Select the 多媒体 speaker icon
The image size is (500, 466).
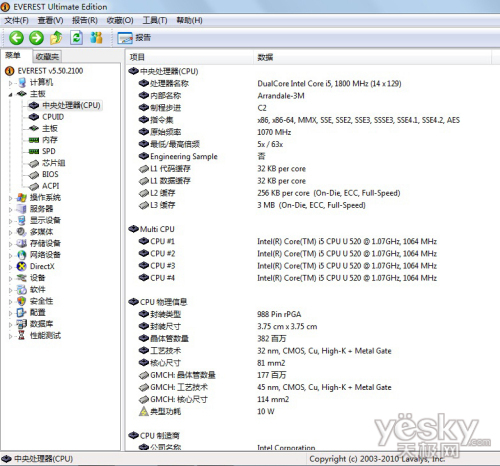[x=22, y=232]
